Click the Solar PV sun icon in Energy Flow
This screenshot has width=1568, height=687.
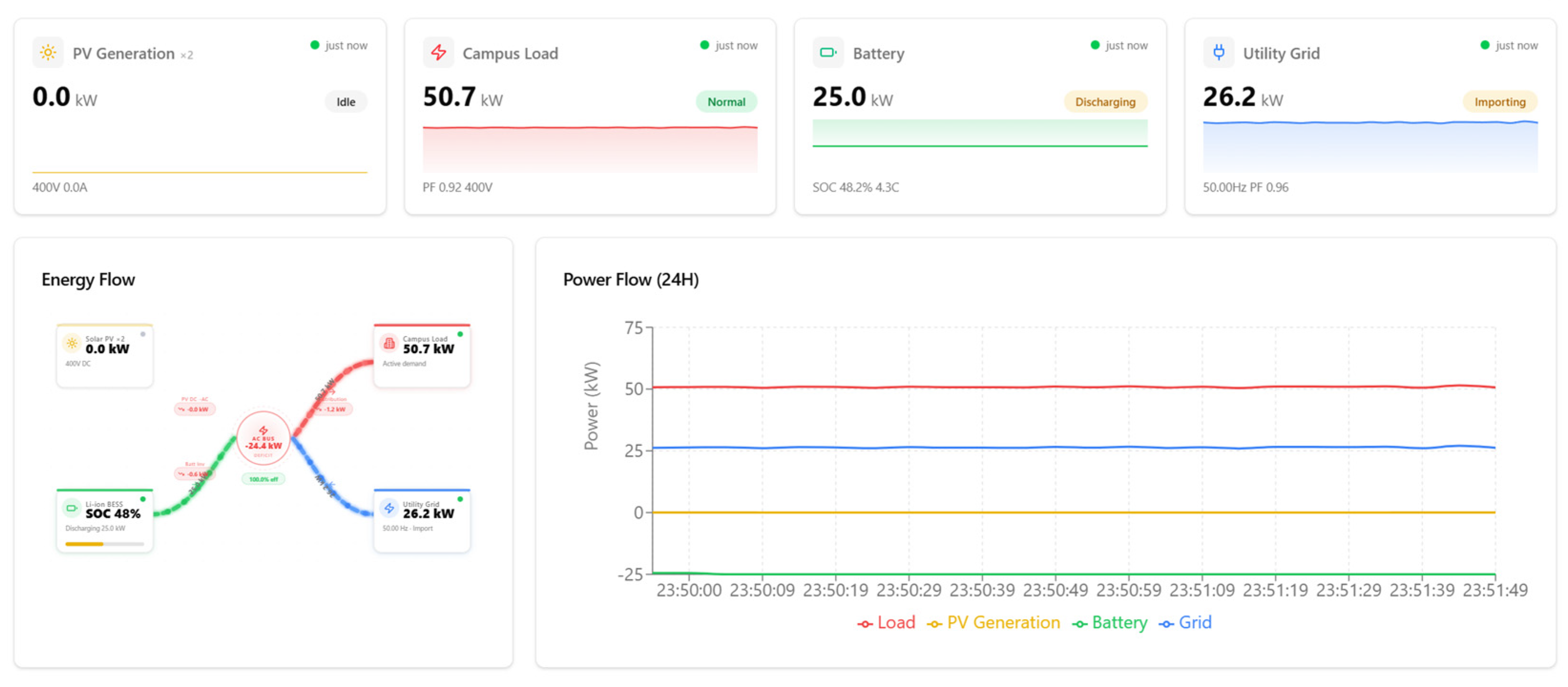[x=72, y=344]
